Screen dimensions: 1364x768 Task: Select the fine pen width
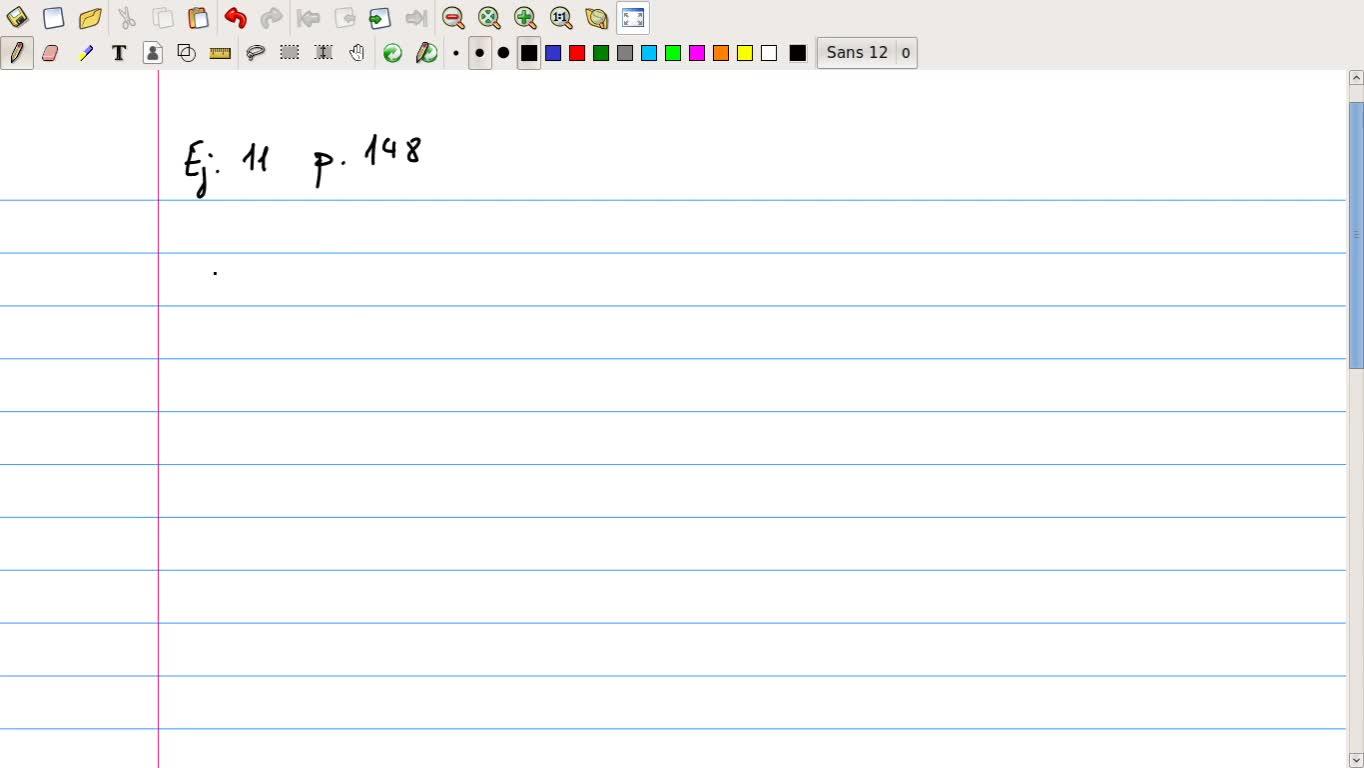[456, 53]
